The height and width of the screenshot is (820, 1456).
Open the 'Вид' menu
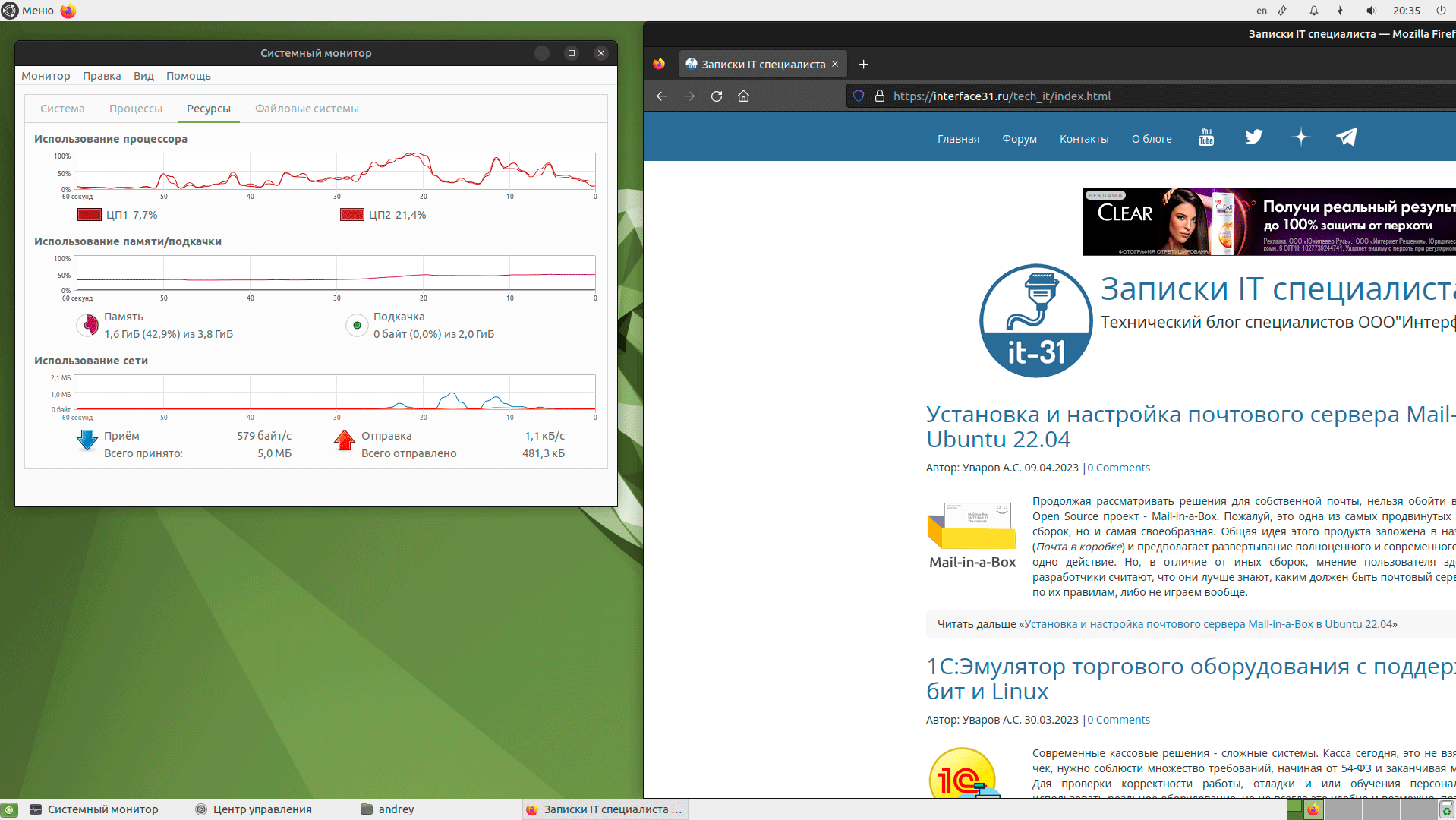(x=143, y=76)
